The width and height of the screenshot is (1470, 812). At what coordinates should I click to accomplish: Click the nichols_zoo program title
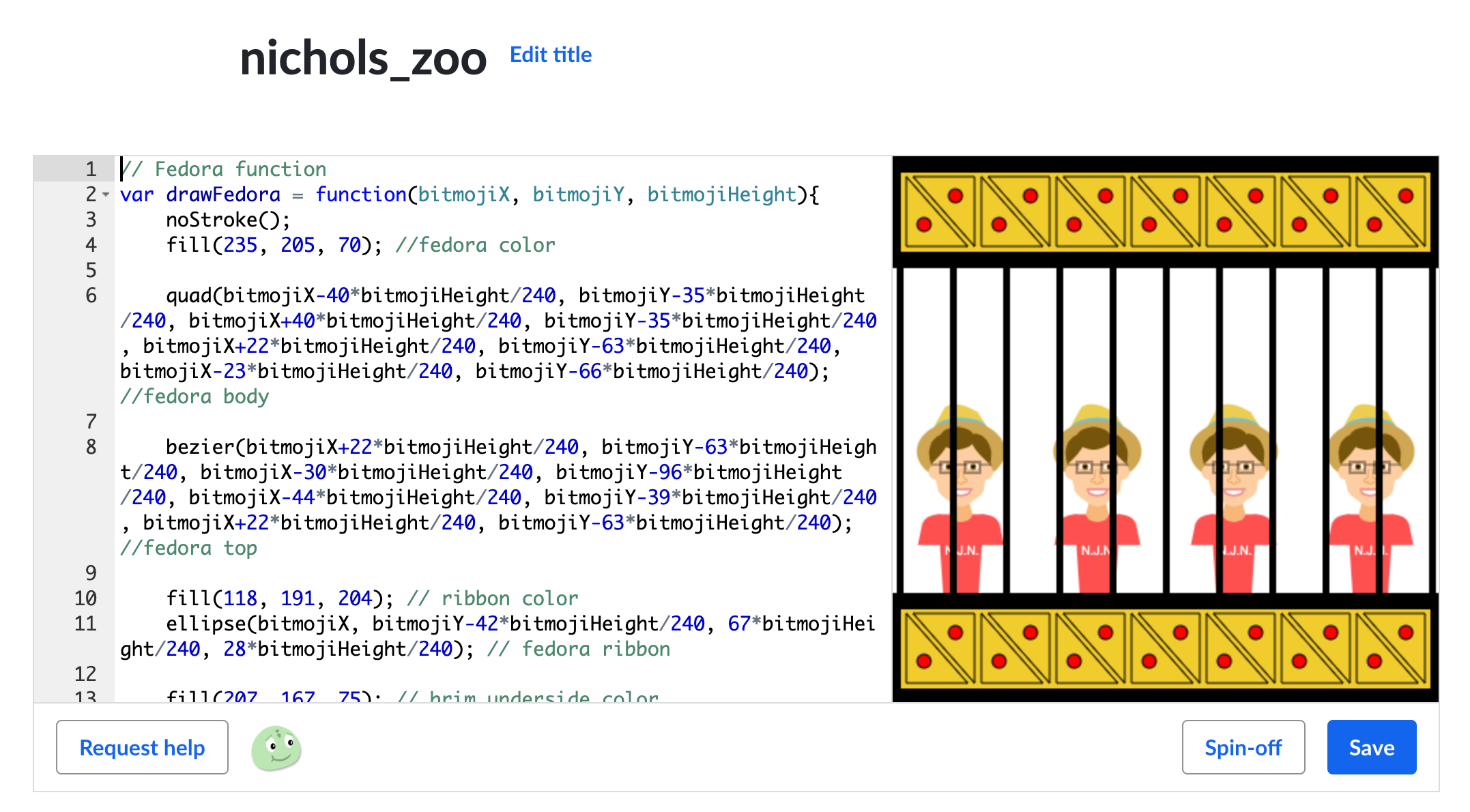click(363, 59)
